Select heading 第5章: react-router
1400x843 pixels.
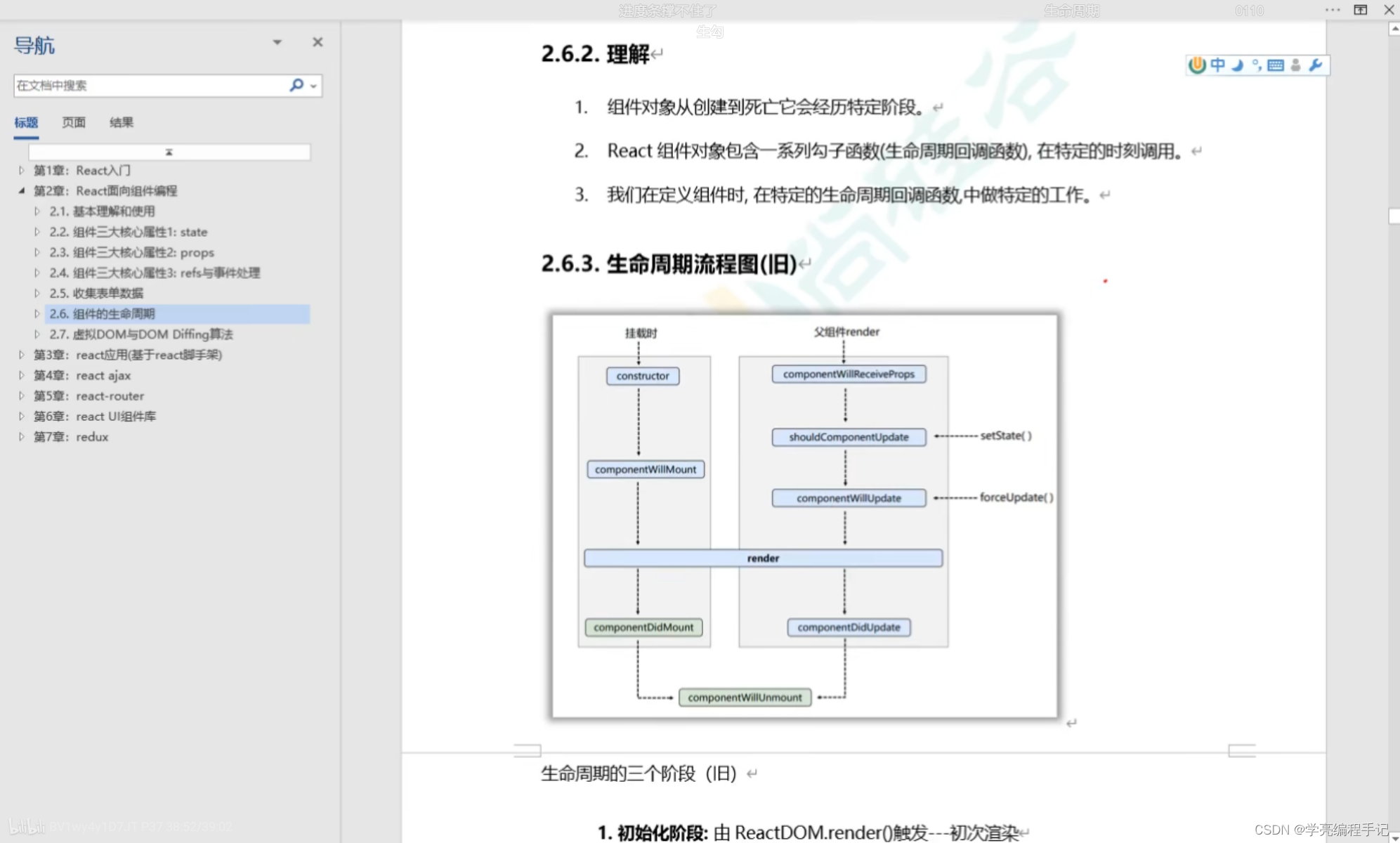(89, 396)
